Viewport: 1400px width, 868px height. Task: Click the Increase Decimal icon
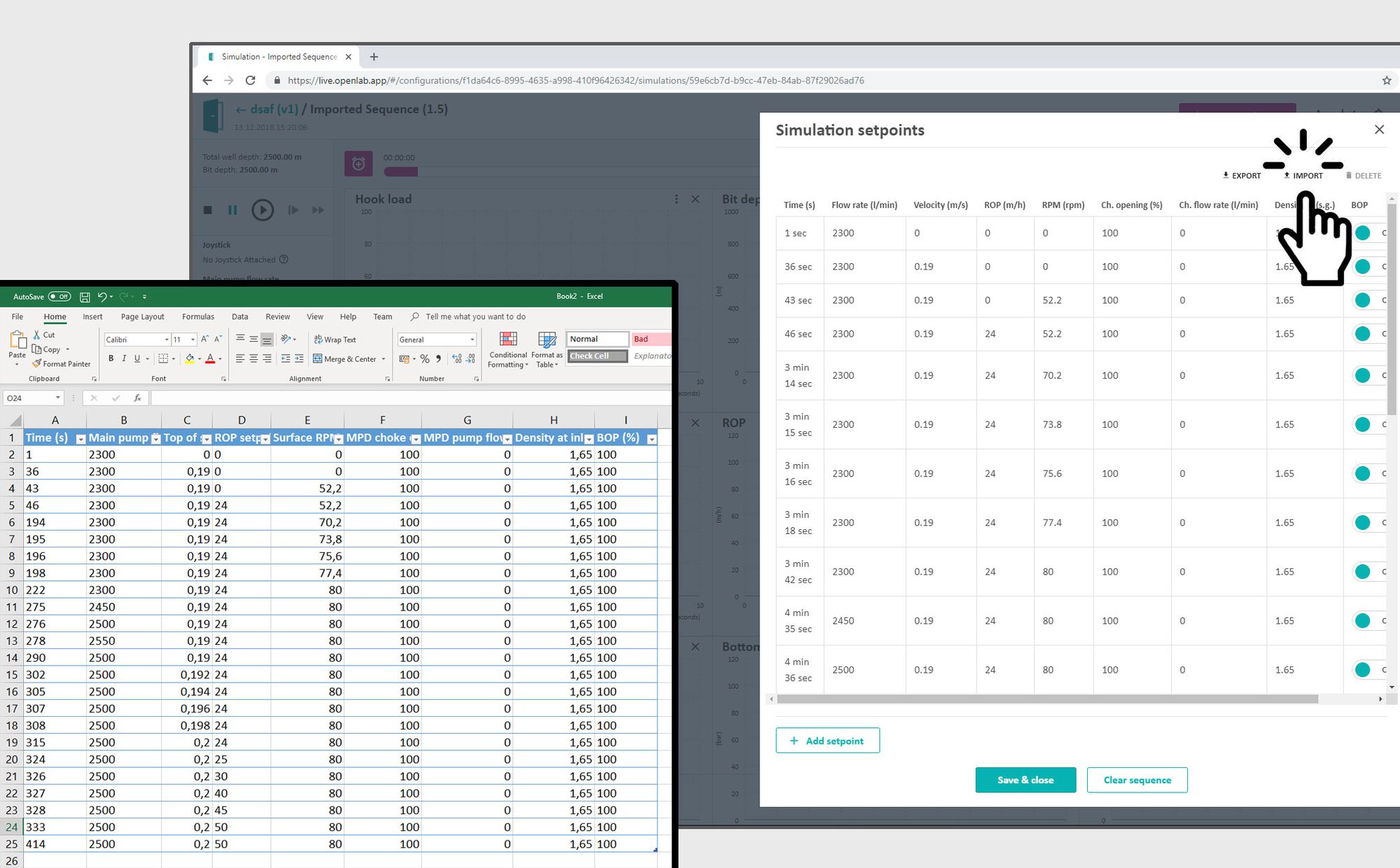coord(455,358)
